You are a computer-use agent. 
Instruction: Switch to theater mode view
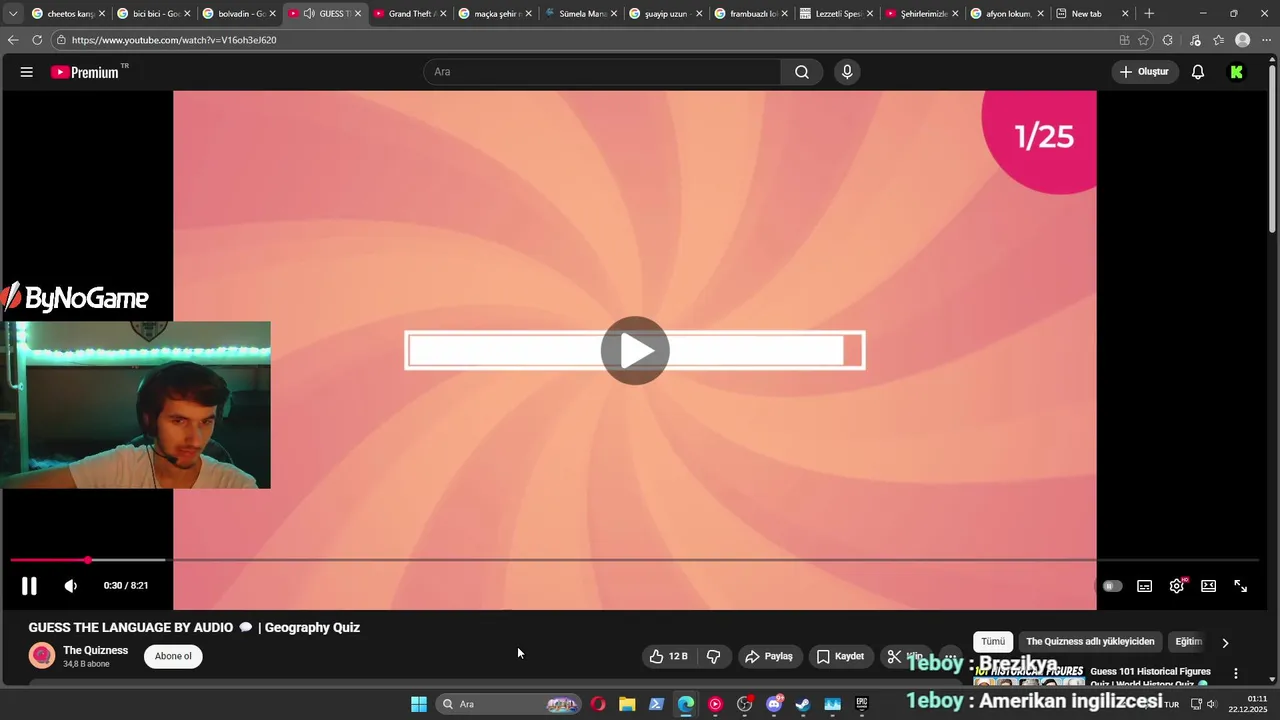pyautogui.click(x=1208, y=586)
